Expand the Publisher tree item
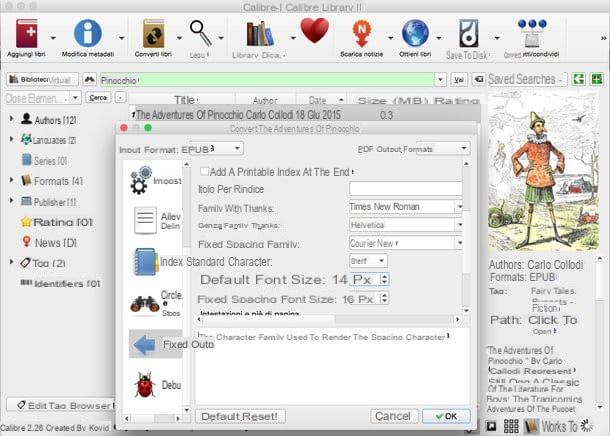The height and width of the screenshot is (436, 610). pos(11,201)
